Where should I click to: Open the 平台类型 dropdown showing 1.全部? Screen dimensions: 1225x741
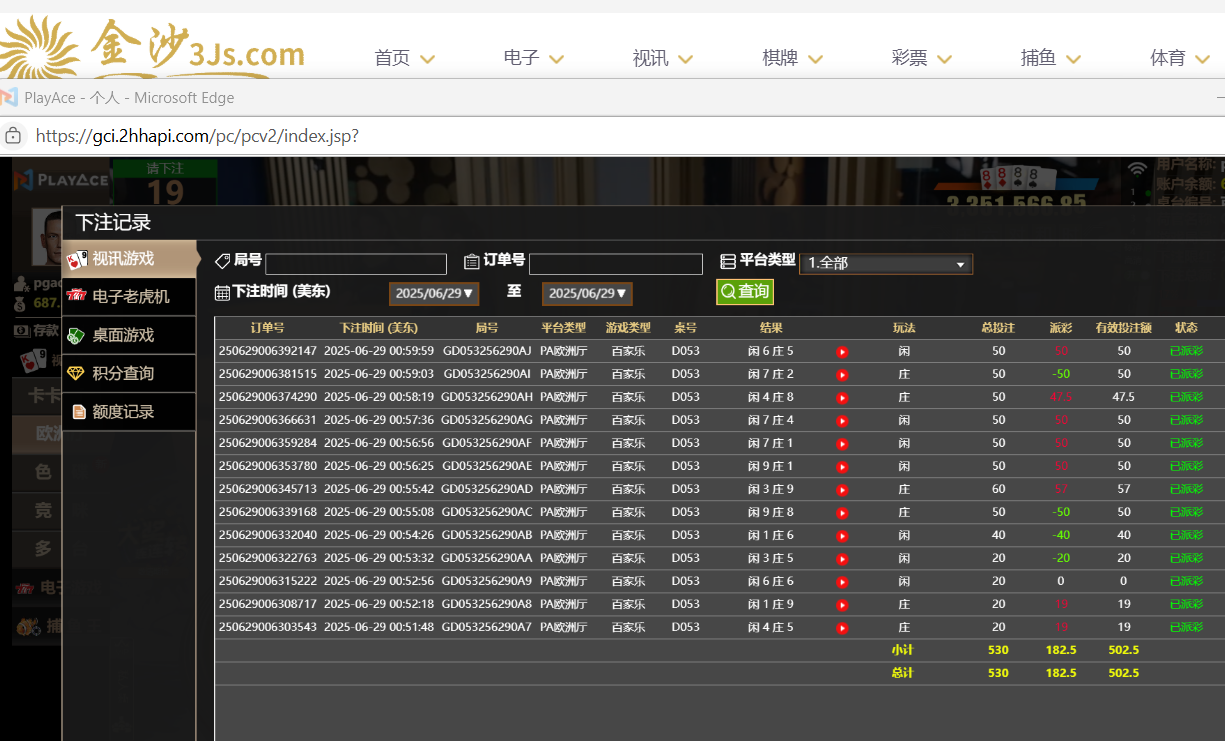point(885,264)
